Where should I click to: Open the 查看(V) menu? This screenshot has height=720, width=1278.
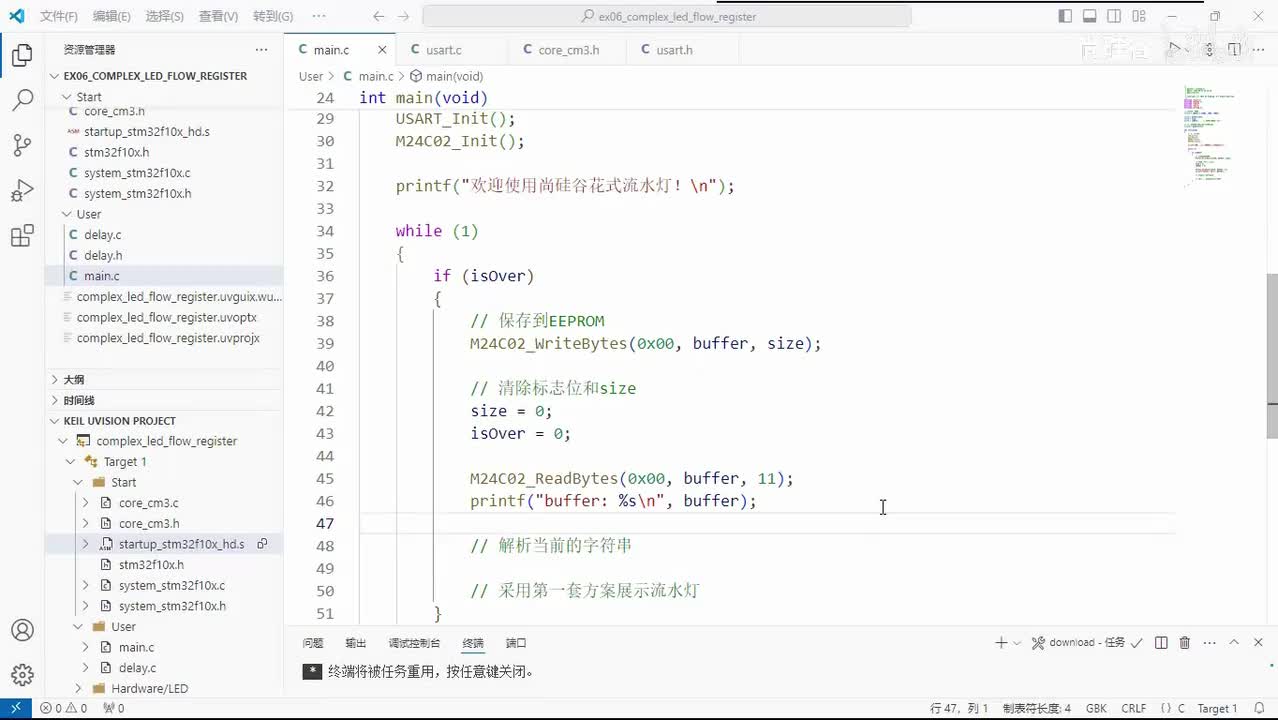(218, 16)
